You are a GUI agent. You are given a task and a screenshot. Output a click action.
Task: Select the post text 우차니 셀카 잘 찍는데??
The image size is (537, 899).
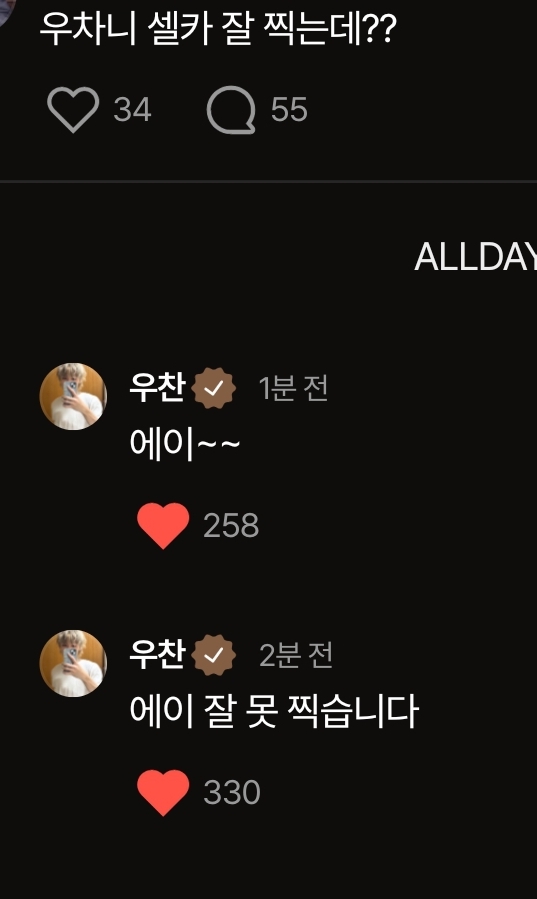tap(218, 29)
